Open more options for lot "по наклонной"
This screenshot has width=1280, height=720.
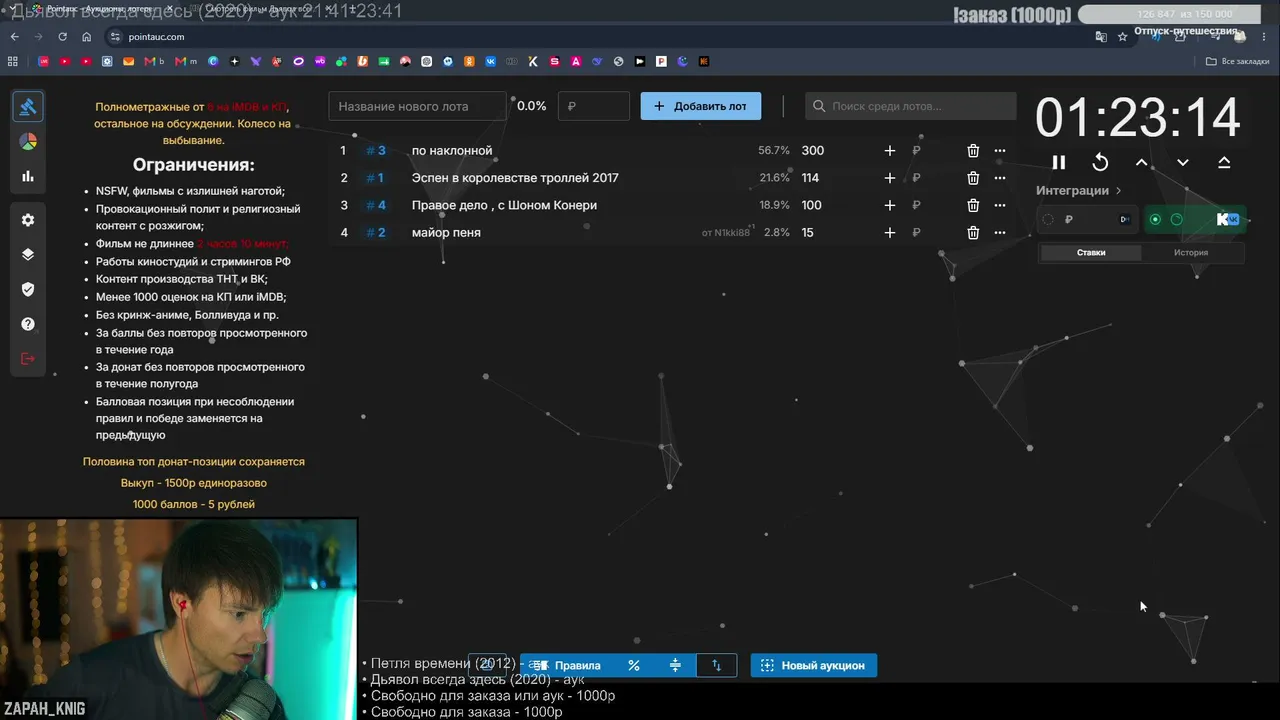tap(1000, 151)
